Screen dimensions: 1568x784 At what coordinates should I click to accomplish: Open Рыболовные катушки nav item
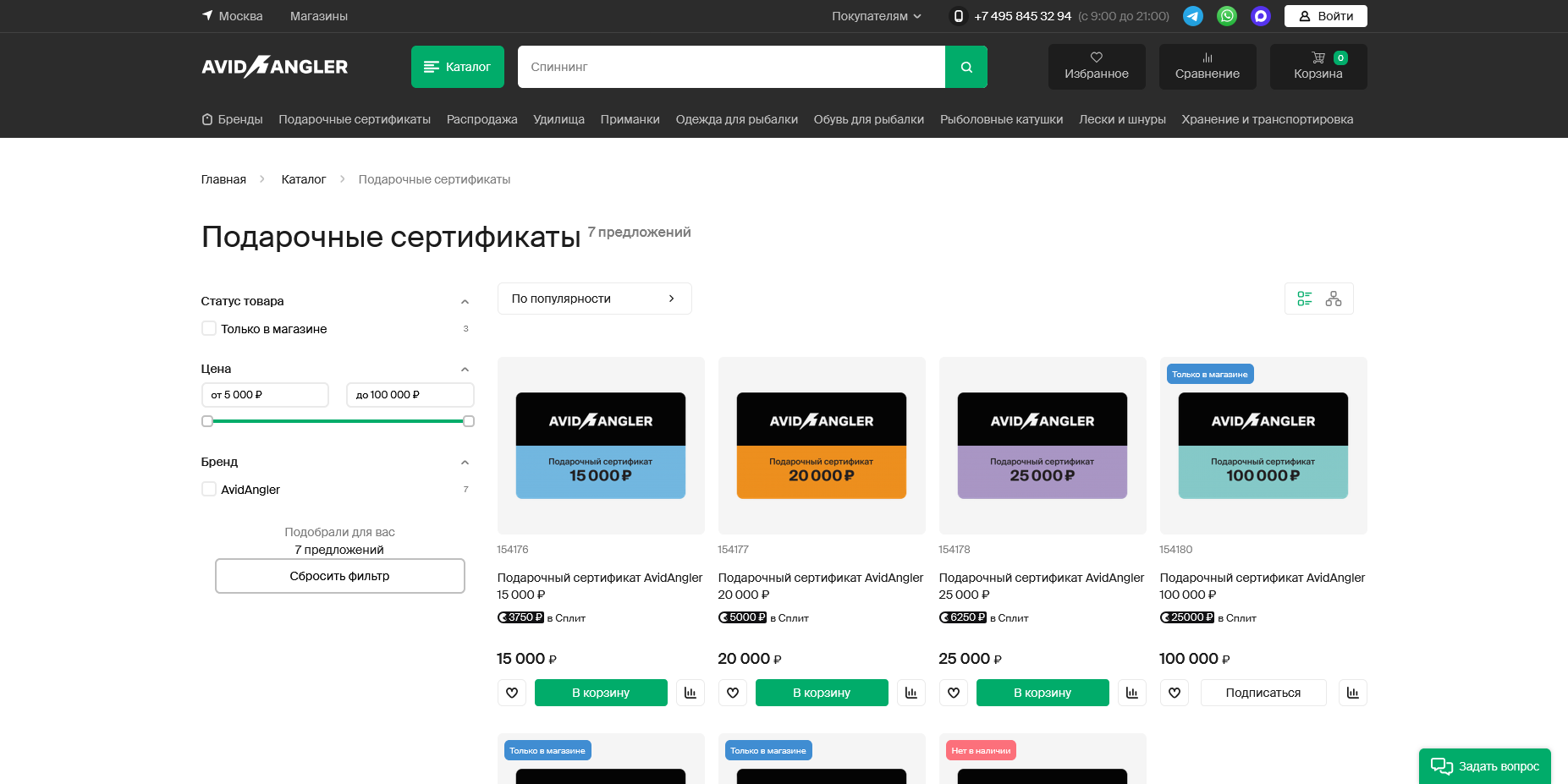tap(1001, 119)
